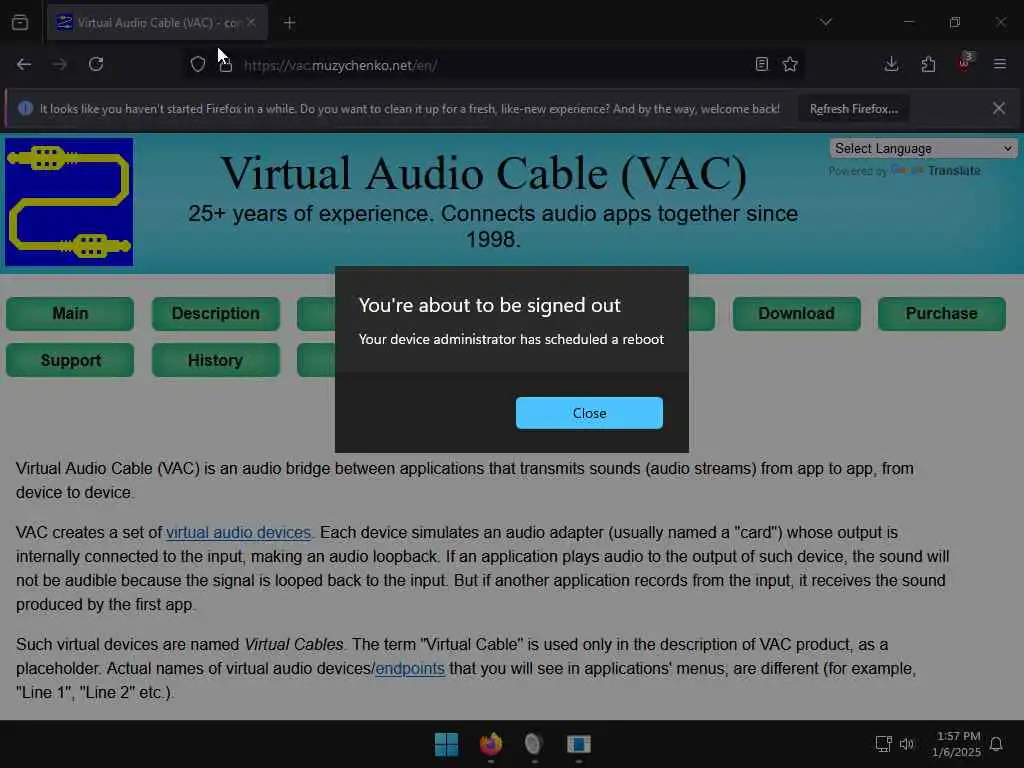Go forward with the forward arrow
Viewport: 1024px width, 768px height.
[59, 64]
